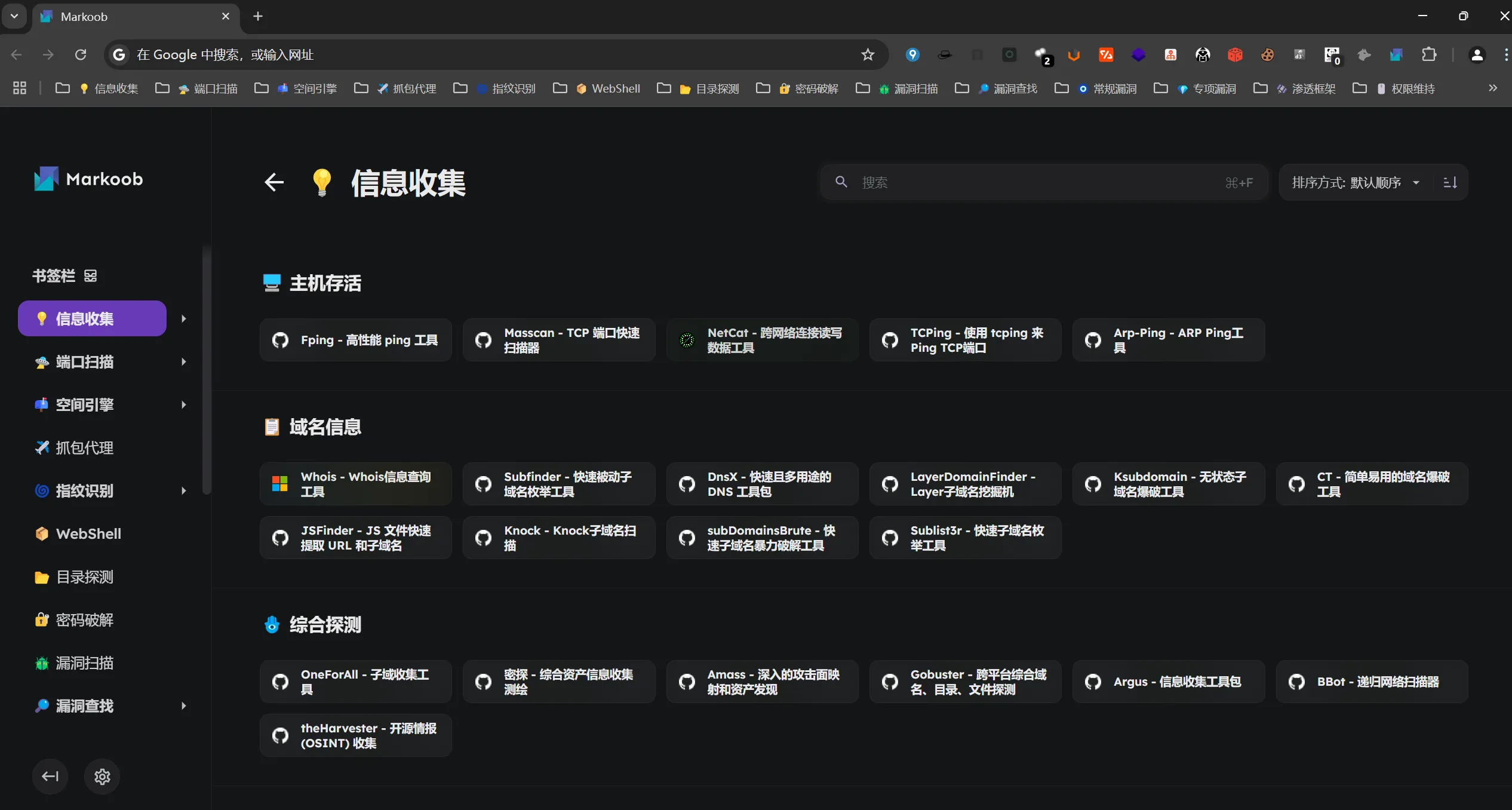The height and width of the screenshot is (810, 1512).
Task: Open the Whois lookup tool card
Action: (x=356, y=484)
